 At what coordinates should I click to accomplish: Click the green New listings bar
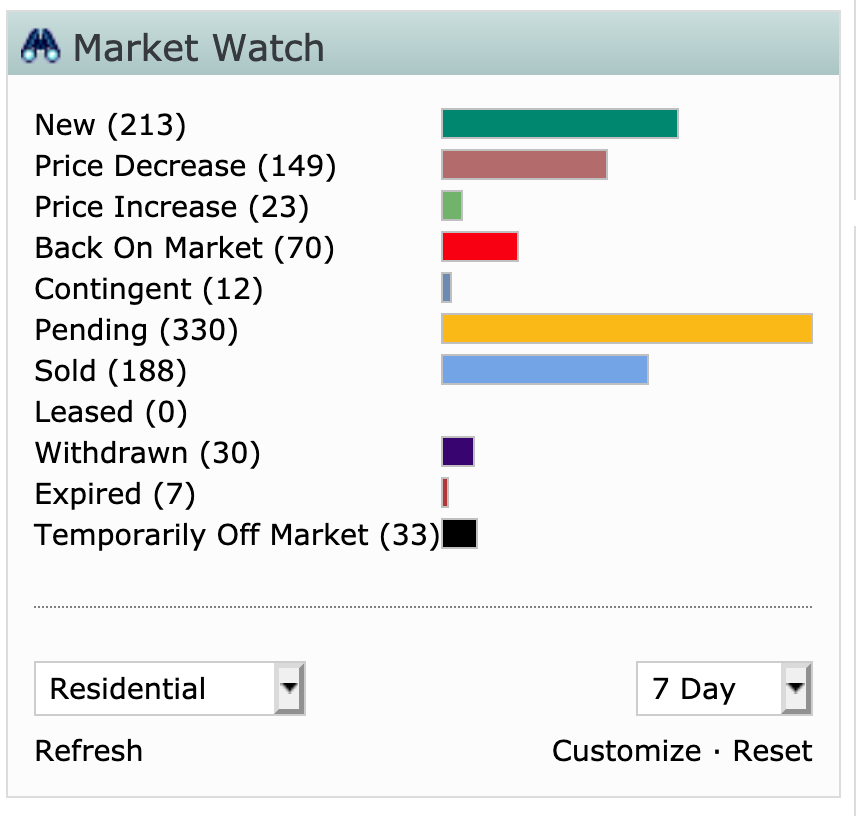click(559, 124)
